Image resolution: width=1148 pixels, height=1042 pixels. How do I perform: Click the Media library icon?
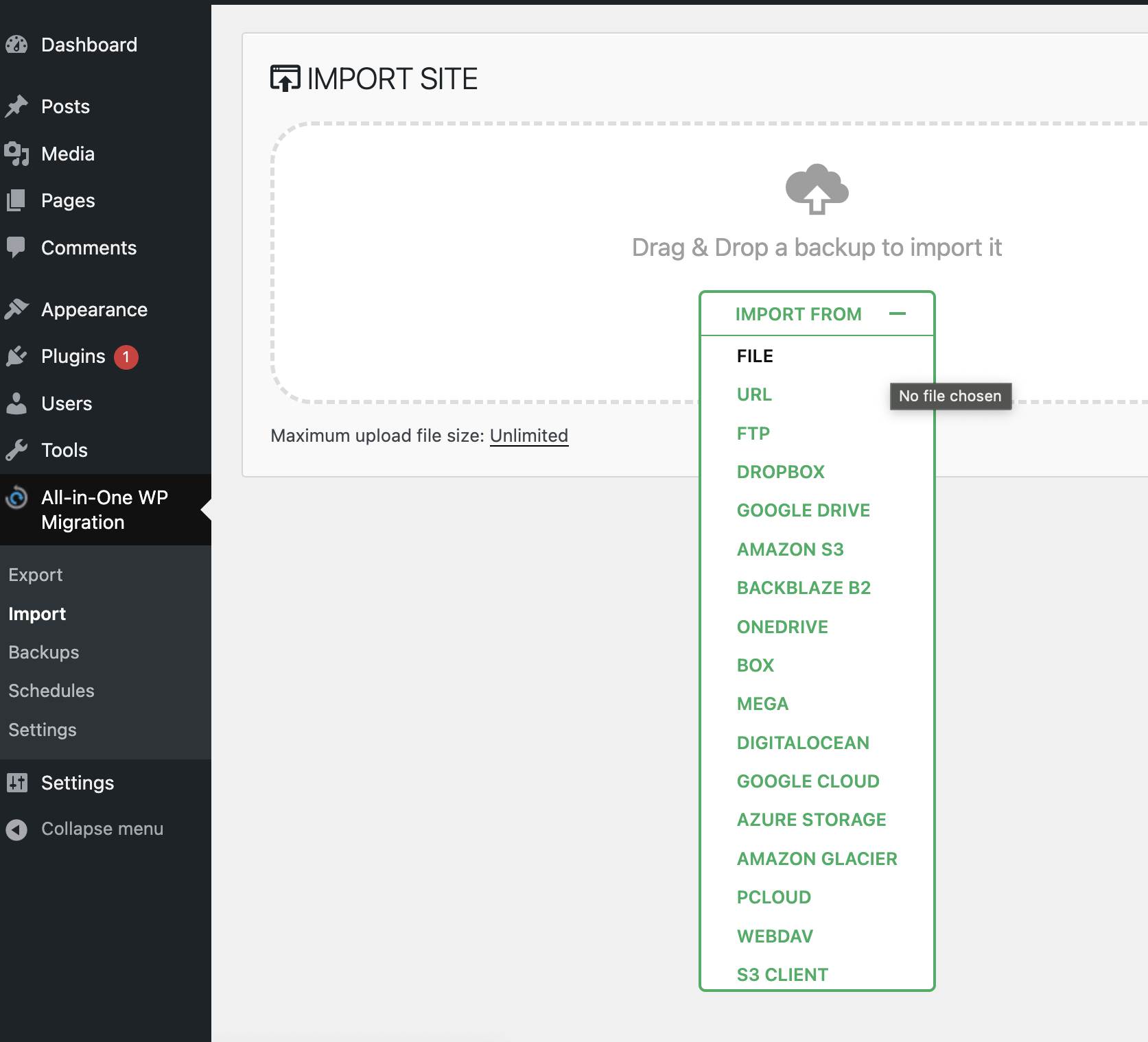(16, 154)
